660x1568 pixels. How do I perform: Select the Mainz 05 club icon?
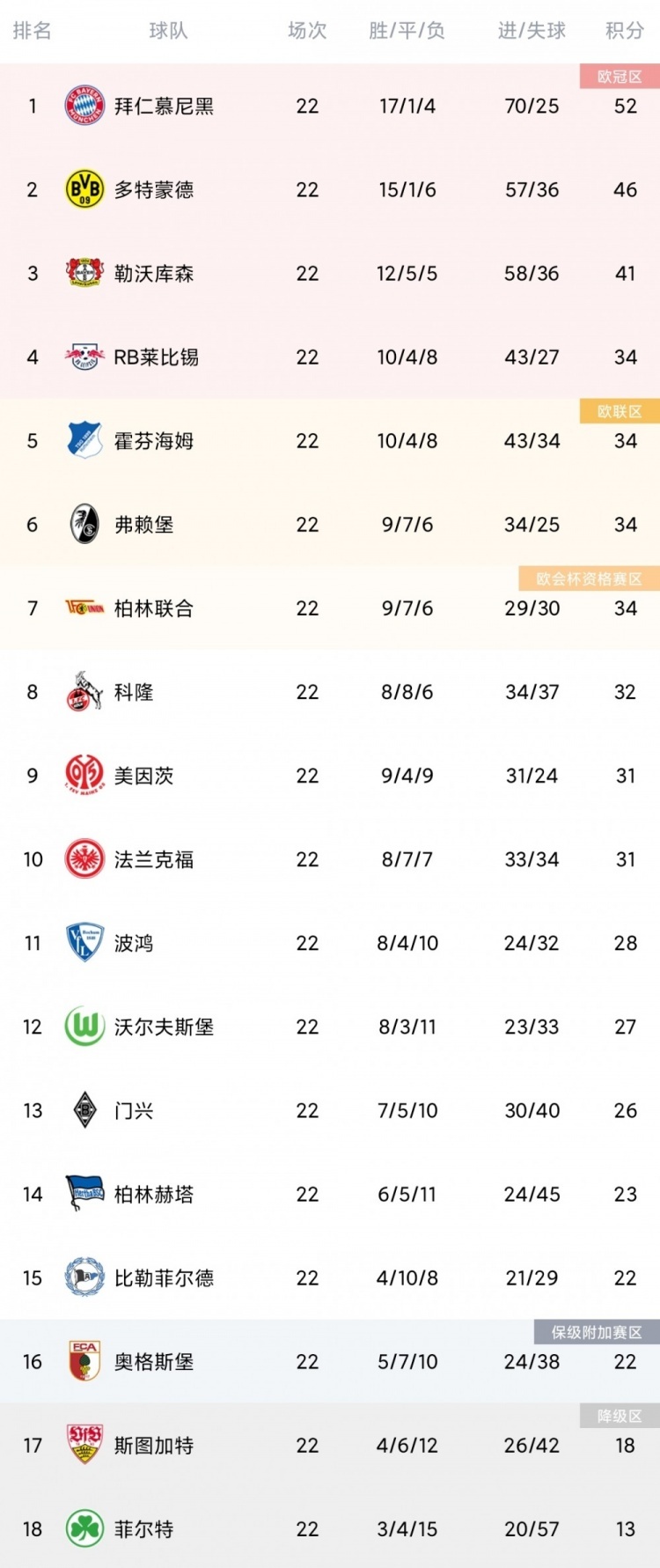click(x=84, y=776)
